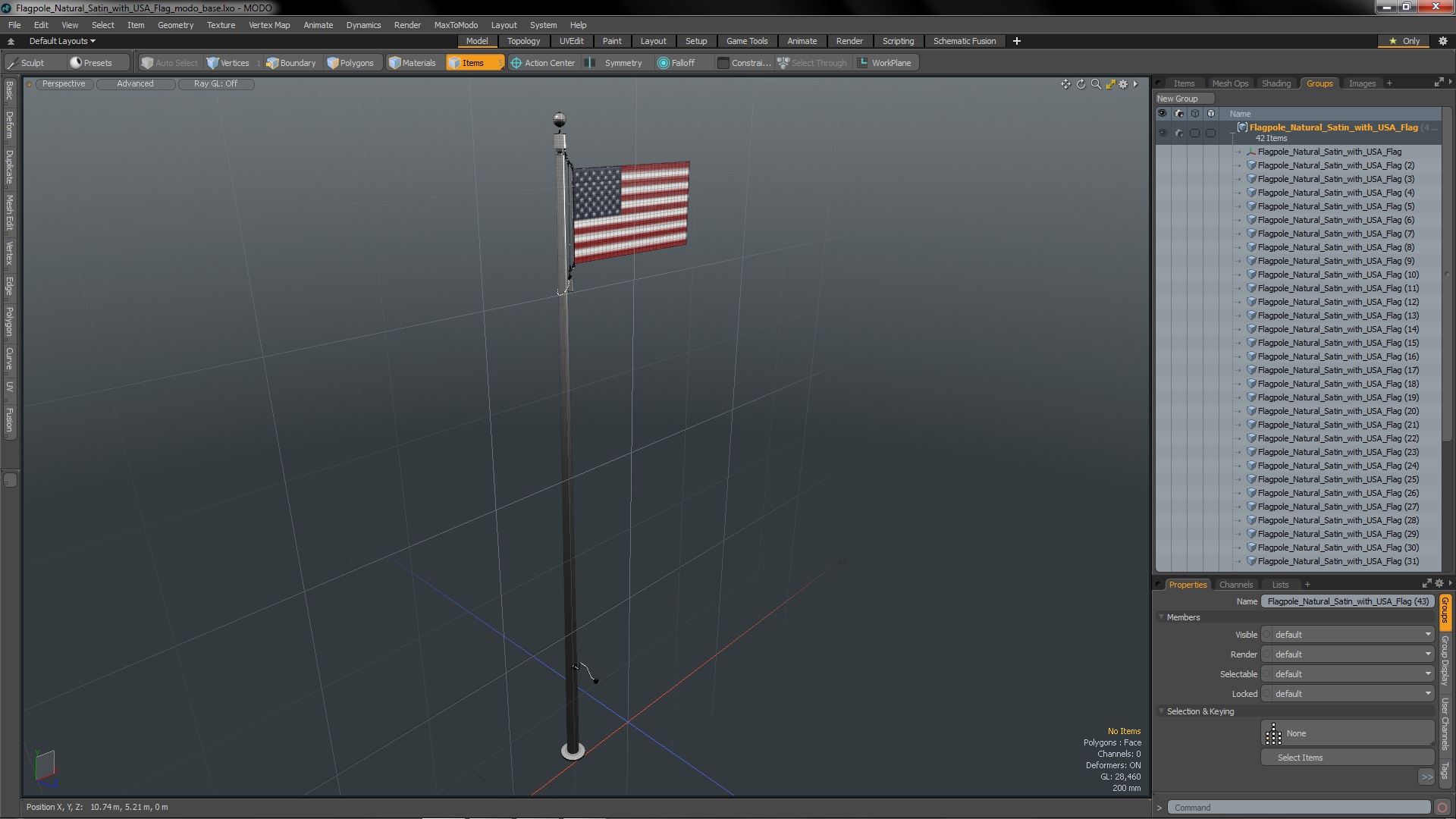The image size is (1456, 819).
Task: Open settings gear at top right
Action: [1442, 41]
